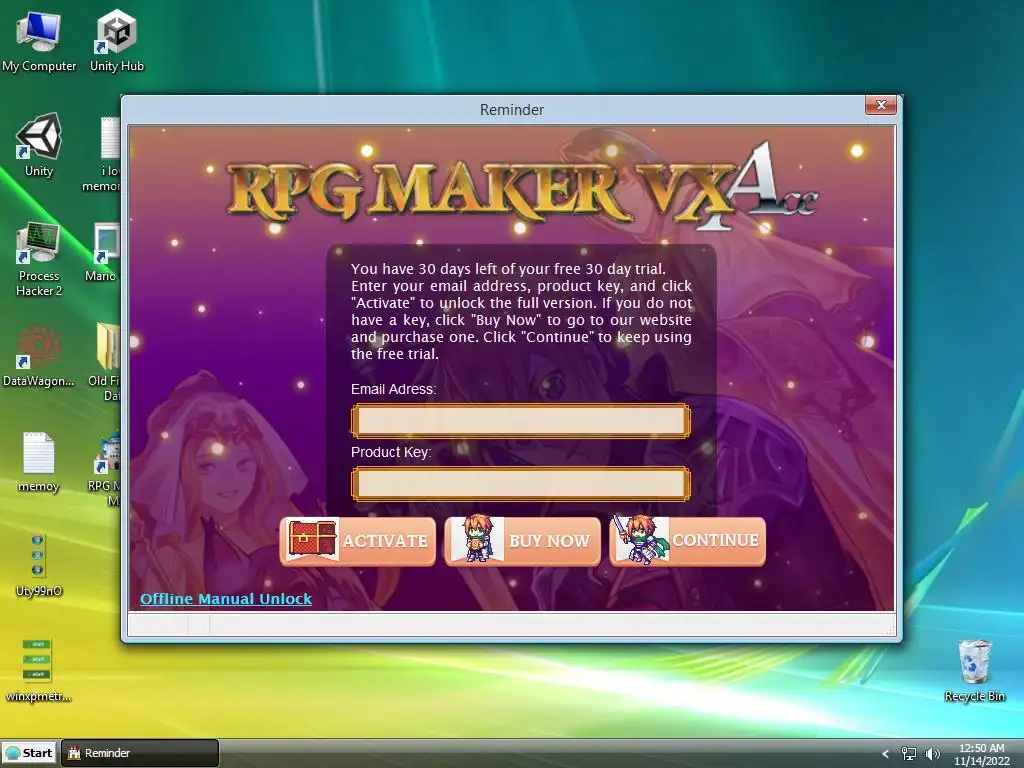
Task: Click Continue to keep using the trial
Action: click(688, 541)
